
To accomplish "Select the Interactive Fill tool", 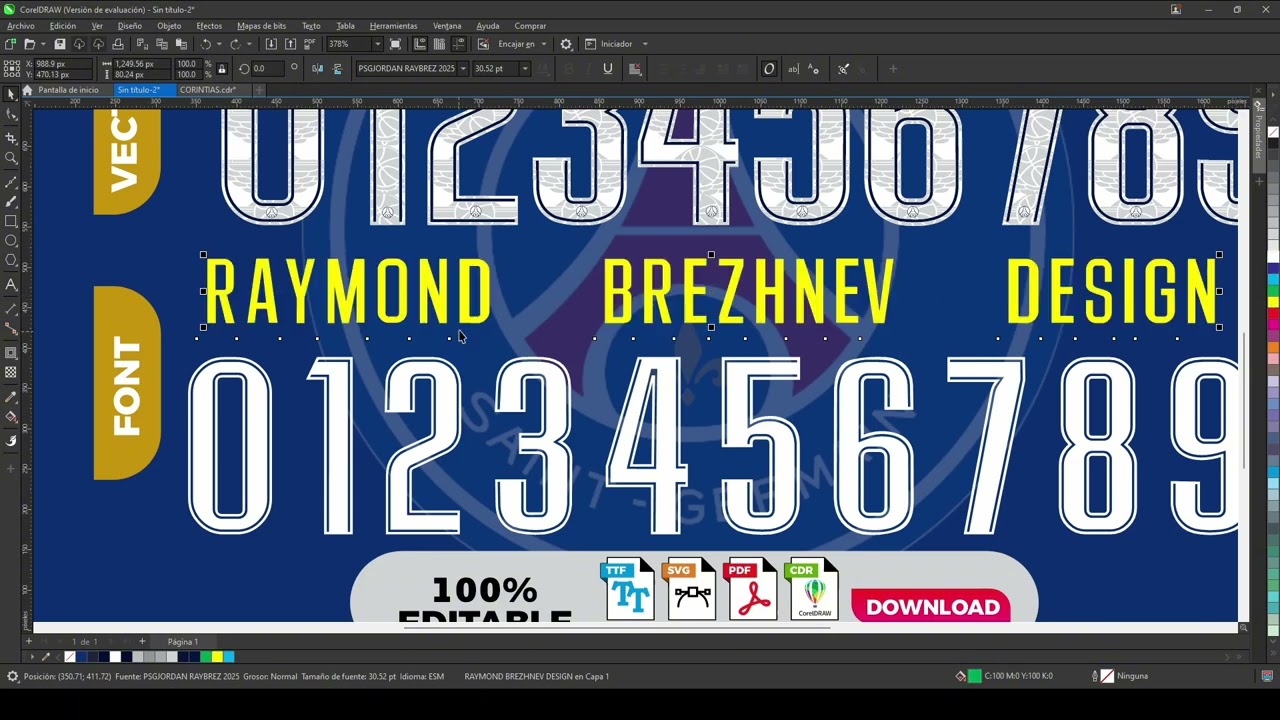I will (x=11, y=417).
